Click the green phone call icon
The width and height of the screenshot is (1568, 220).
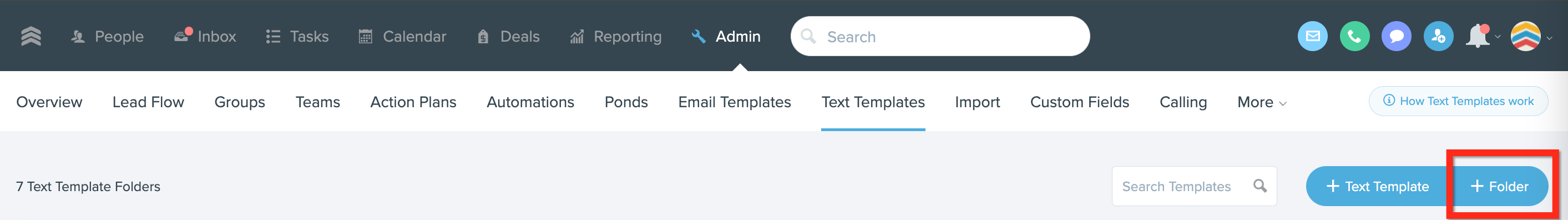(1354, 37)
